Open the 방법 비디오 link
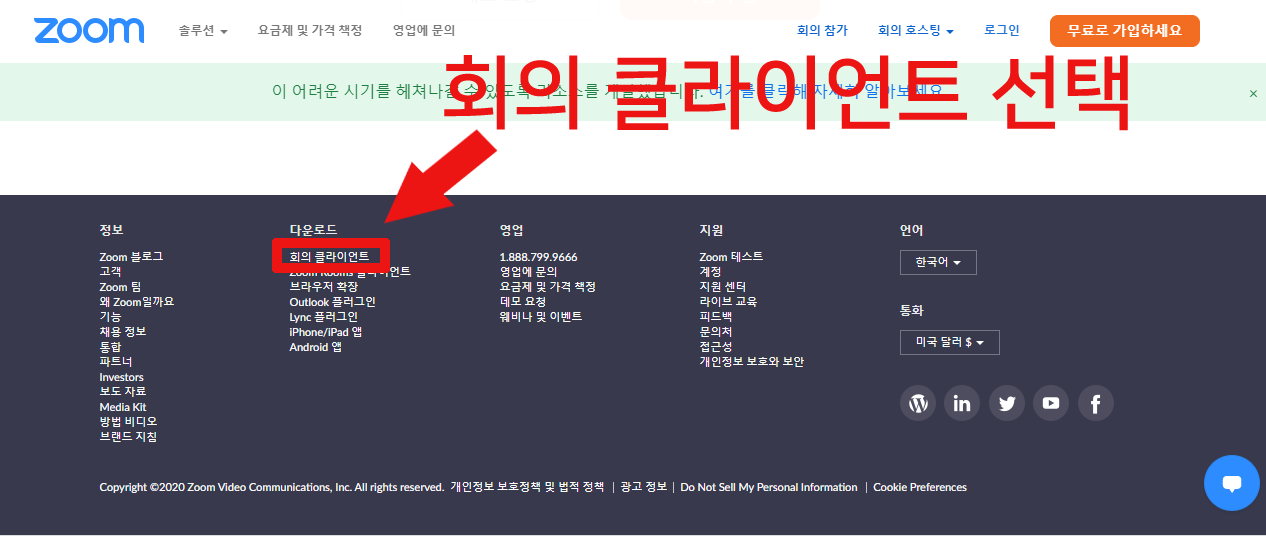The image size is (1266, 536). tap(128, 421)
